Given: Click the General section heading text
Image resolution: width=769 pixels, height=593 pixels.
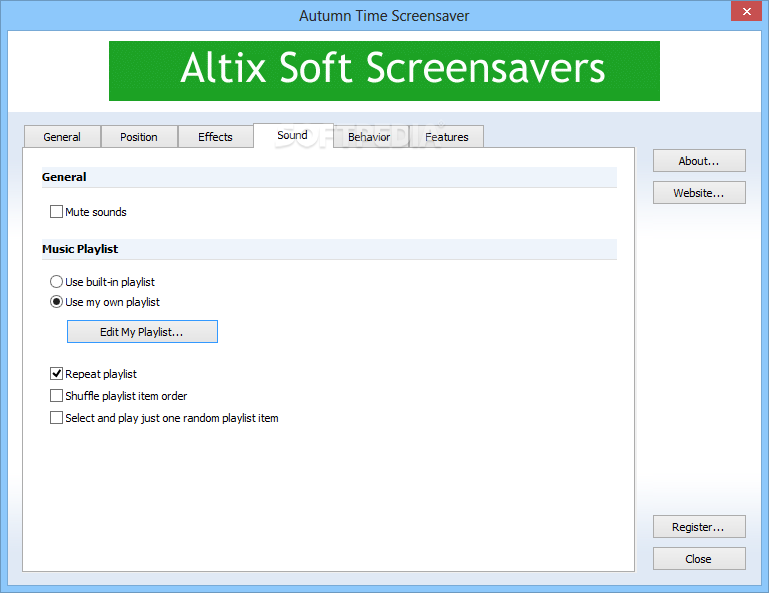Looking at the screenshot, I should [64, 177].
